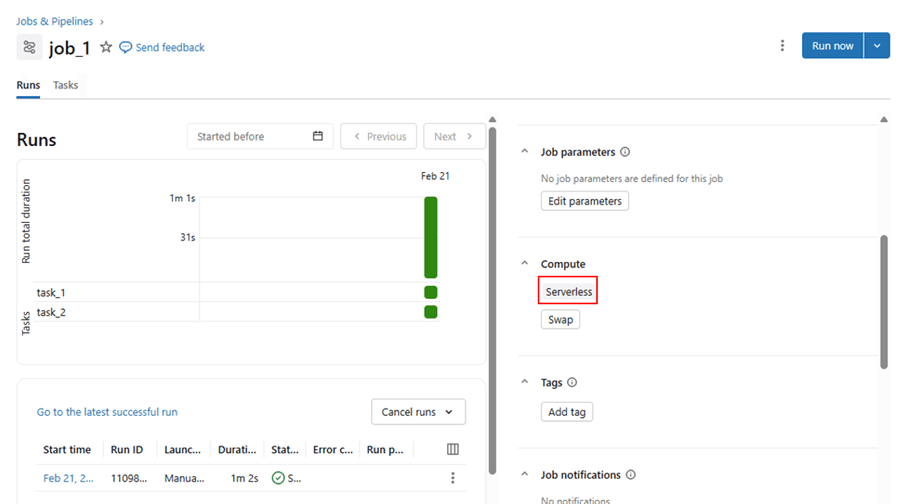902x504 pixels.
Task: Show info tooltip for Job parameters
Action: [x=625, y=153]
